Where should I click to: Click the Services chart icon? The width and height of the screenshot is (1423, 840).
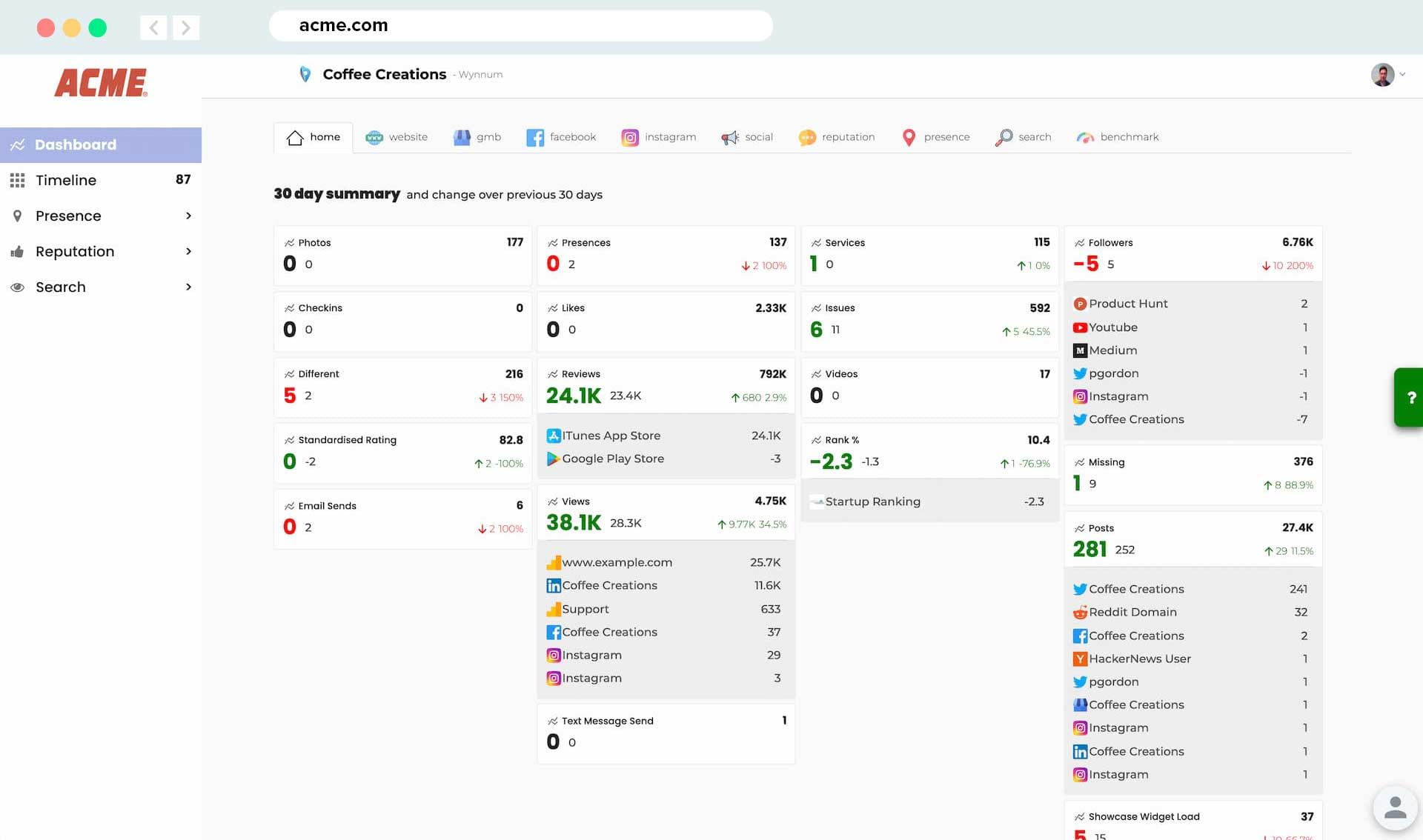[x=816, y=243]
